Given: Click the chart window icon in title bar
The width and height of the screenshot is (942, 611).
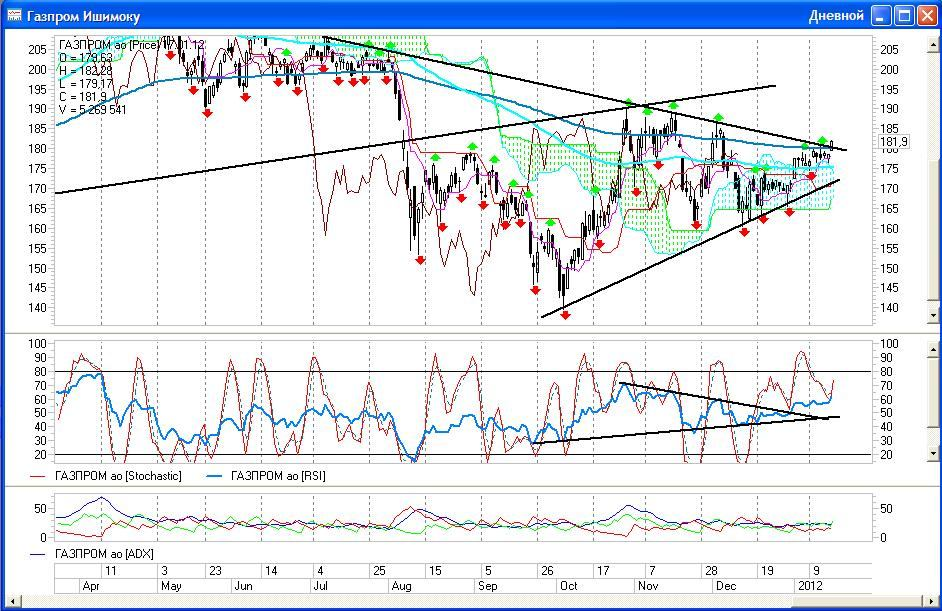Looking at the screenshot, I should 14,16.
